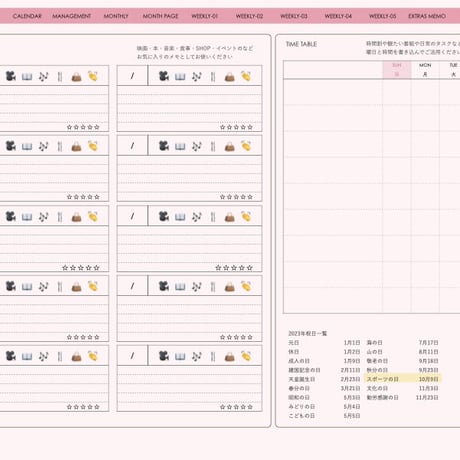This screenshot has height=460, width=460.
Task: Select music notes icon in third right-column memo card
Action: point(197,217)
